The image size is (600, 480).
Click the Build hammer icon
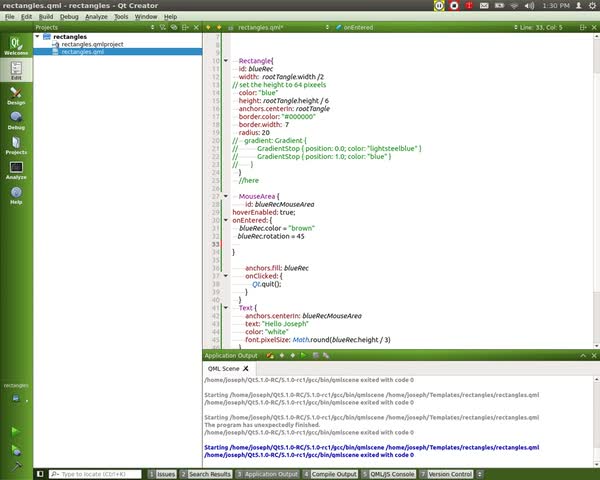pyautogui.click(x=15, y=465)
